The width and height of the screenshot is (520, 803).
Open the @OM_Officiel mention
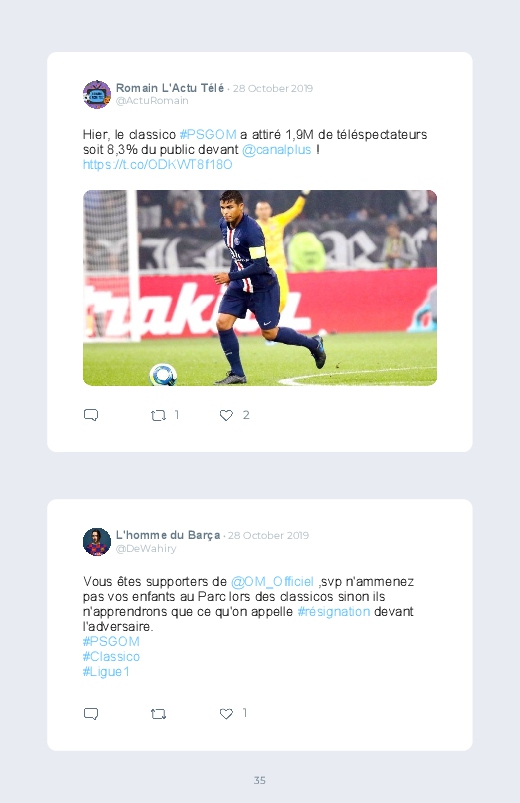point(272,582)
